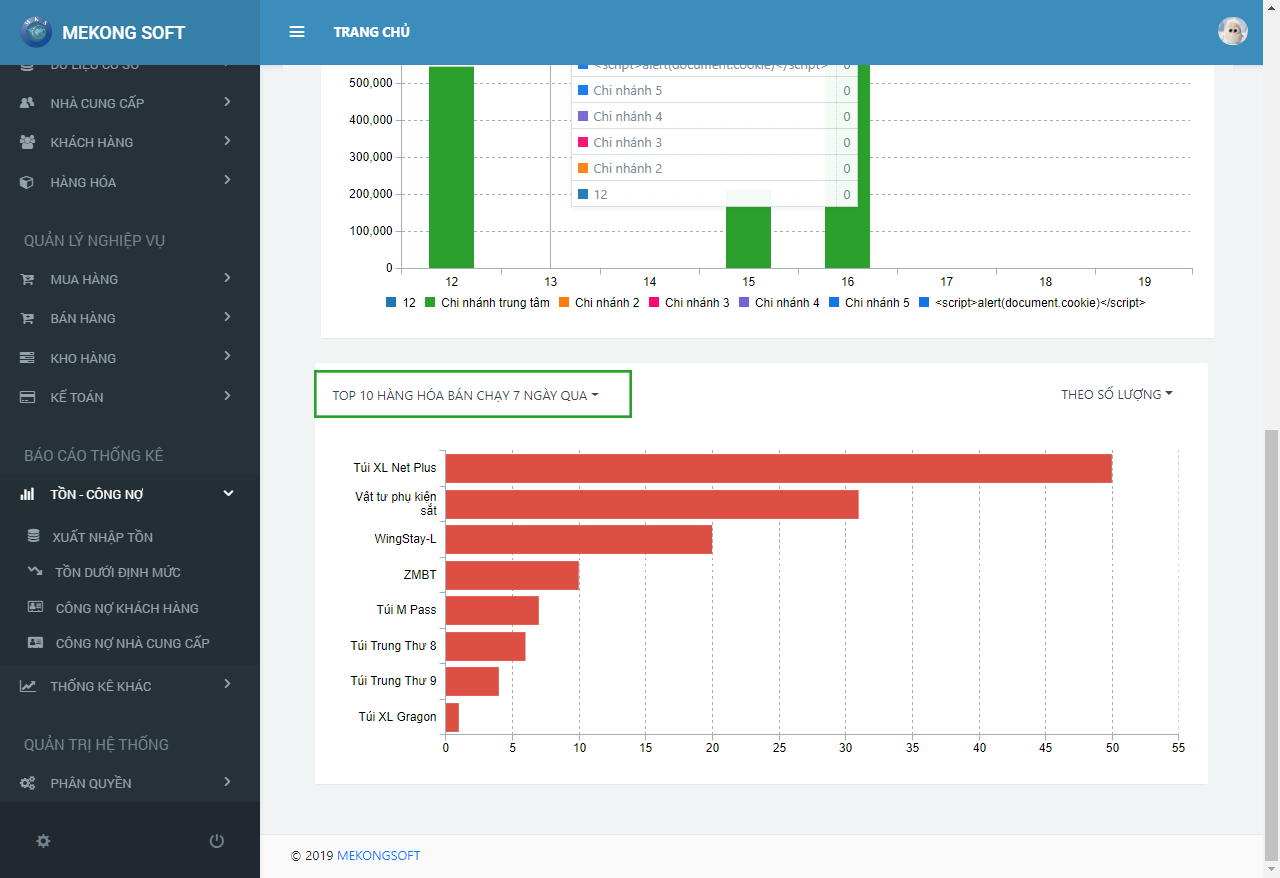This screenshot has width=1280, height=878.
Task: Click the Hàng hóa box icon
Action: pos(28,182)
